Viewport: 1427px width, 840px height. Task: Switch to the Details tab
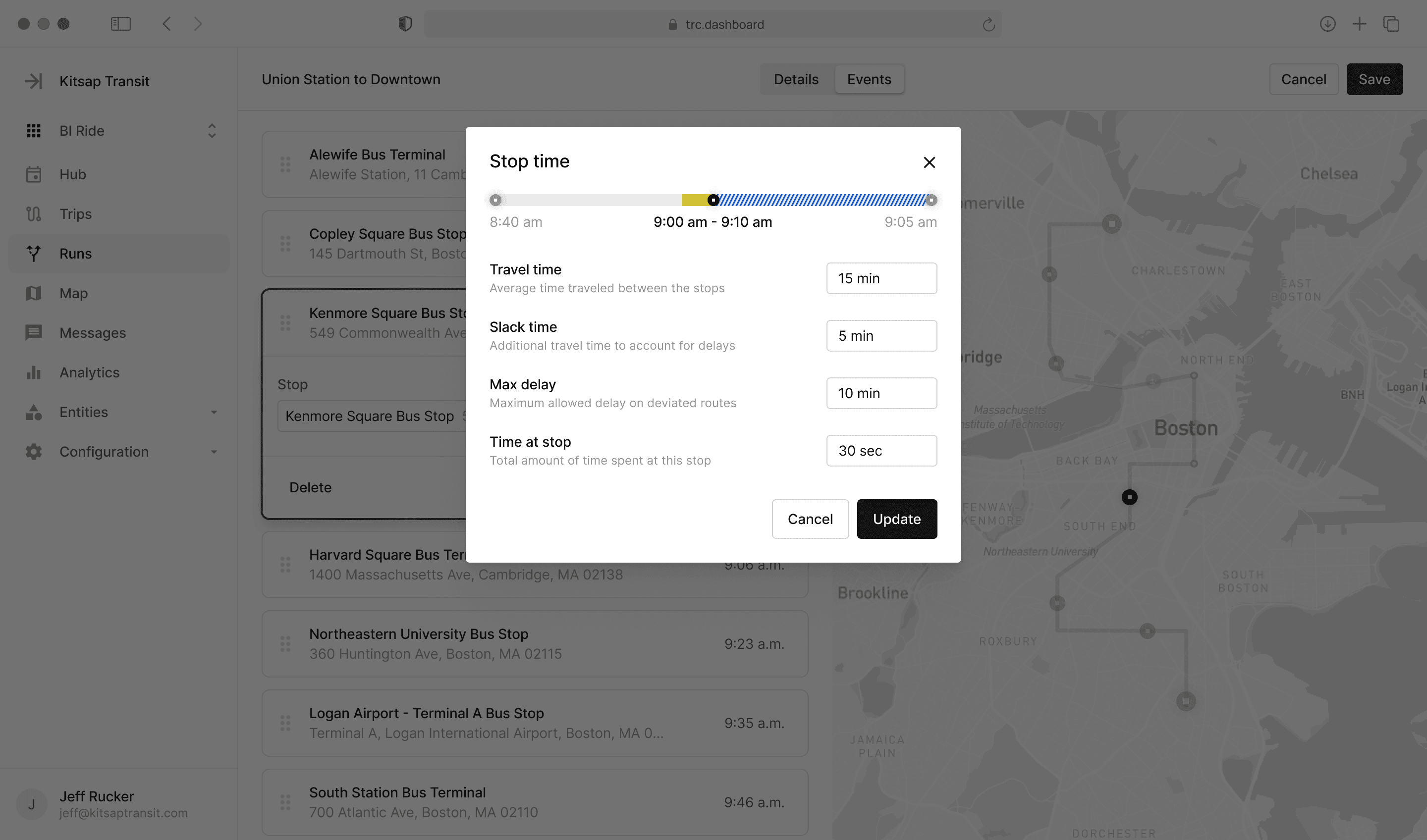click(796, 79)
